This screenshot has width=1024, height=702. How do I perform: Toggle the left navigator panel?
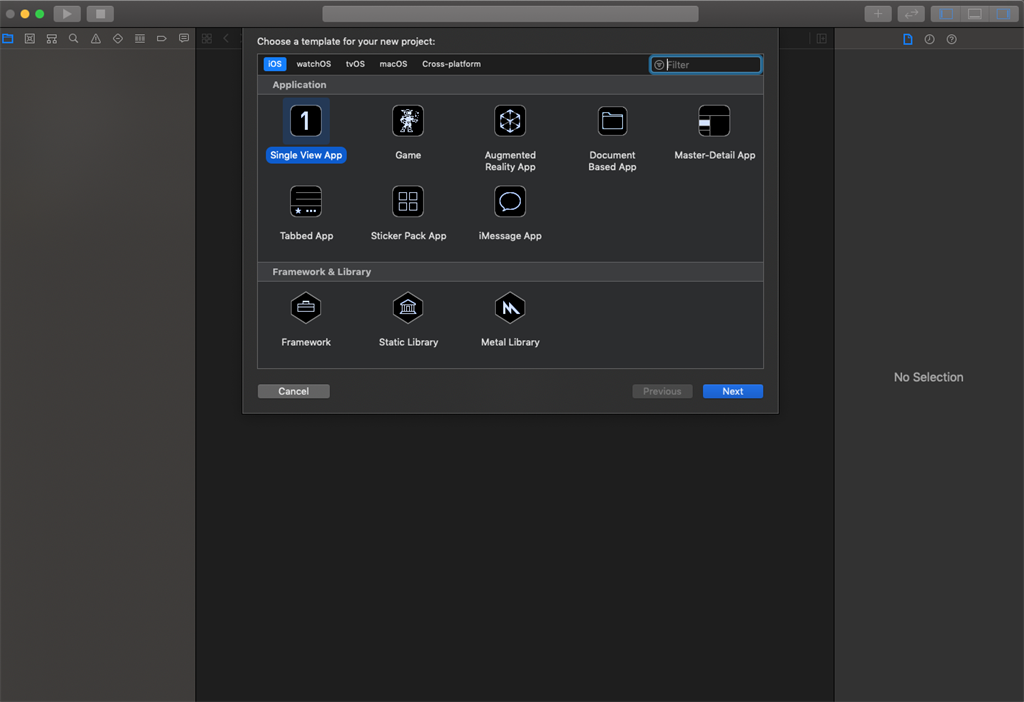(x=946, y=14)
